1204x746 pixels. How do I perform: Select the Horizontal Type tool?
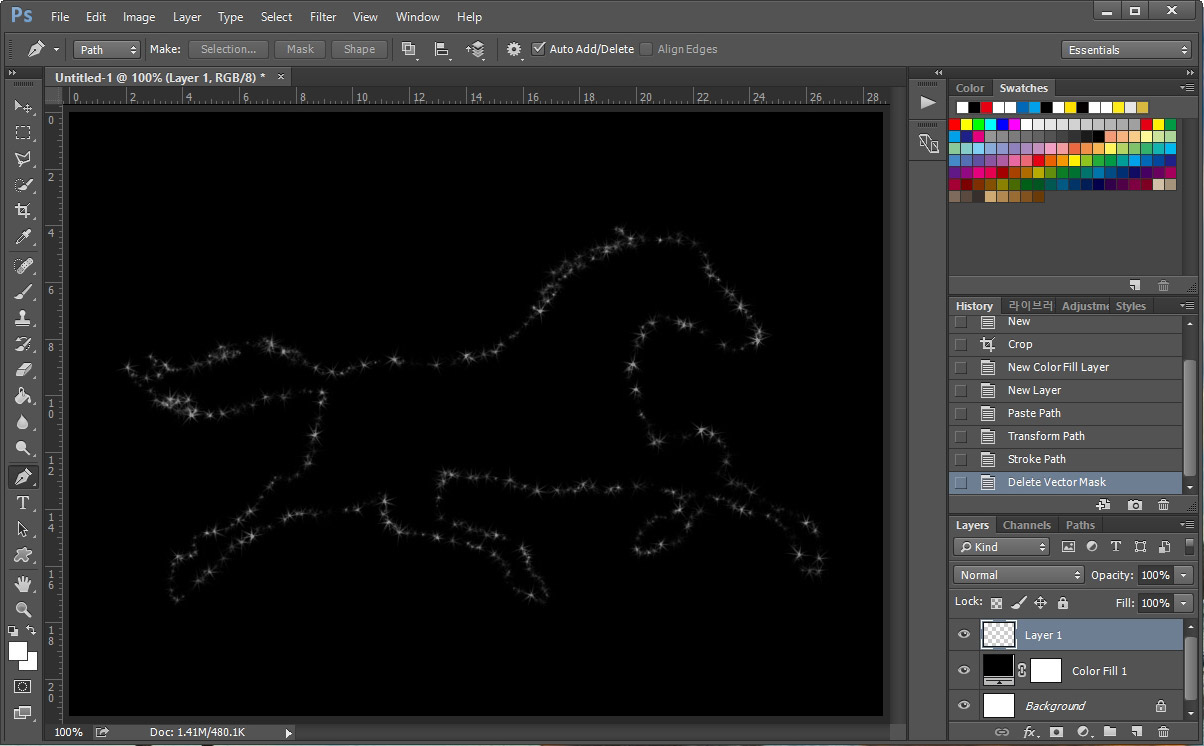pos(23,503)
